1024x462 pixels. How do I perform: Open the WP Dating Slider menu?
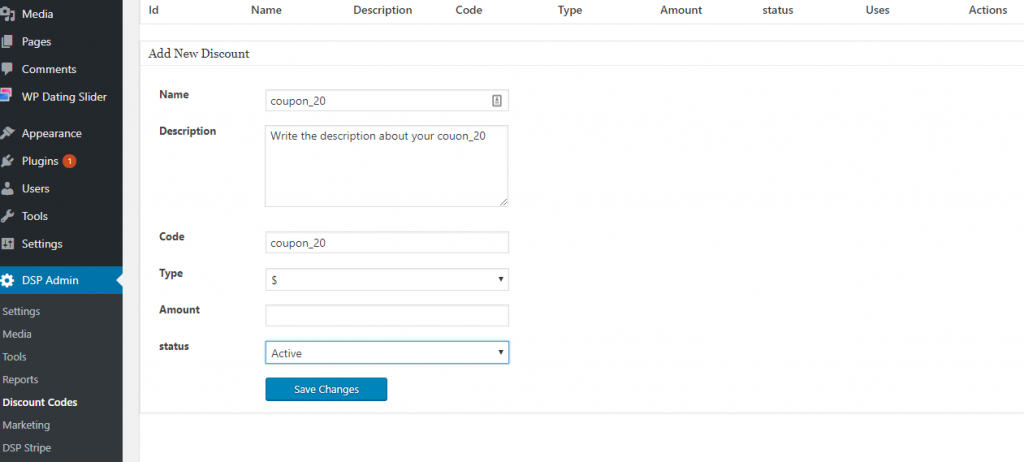pyautogui.click(x=63, y=97)
